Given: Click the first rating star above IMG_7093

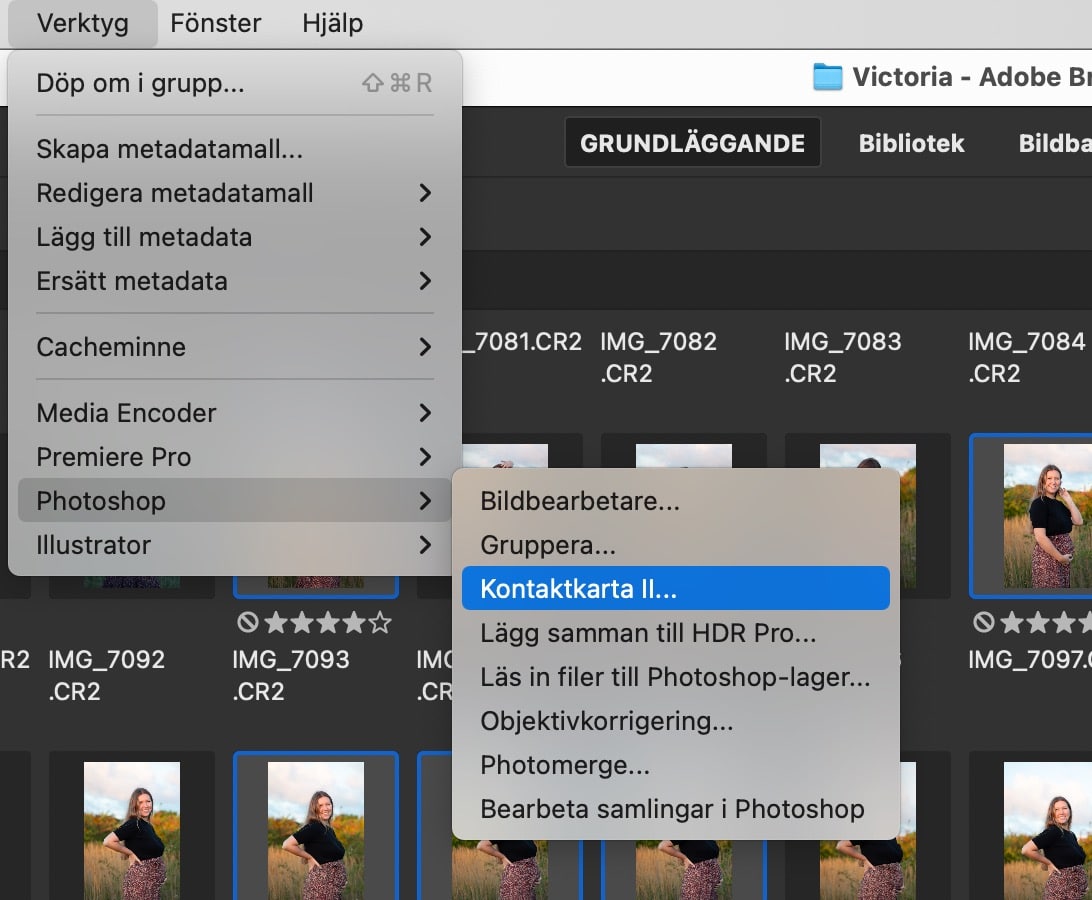Looking at the screenshot, I should 275,623.
